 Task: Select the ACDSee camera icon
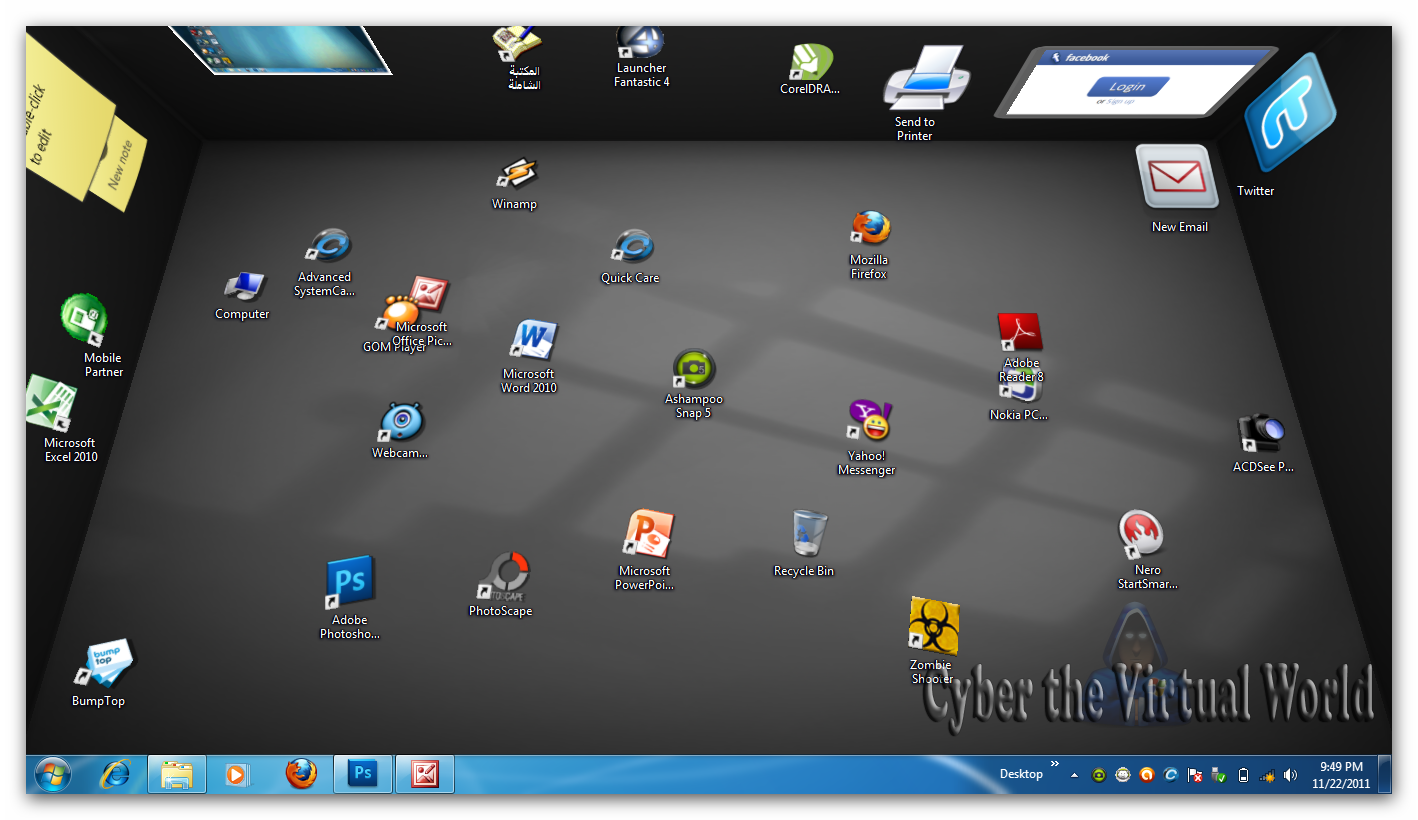click(x=1260, y=433)
